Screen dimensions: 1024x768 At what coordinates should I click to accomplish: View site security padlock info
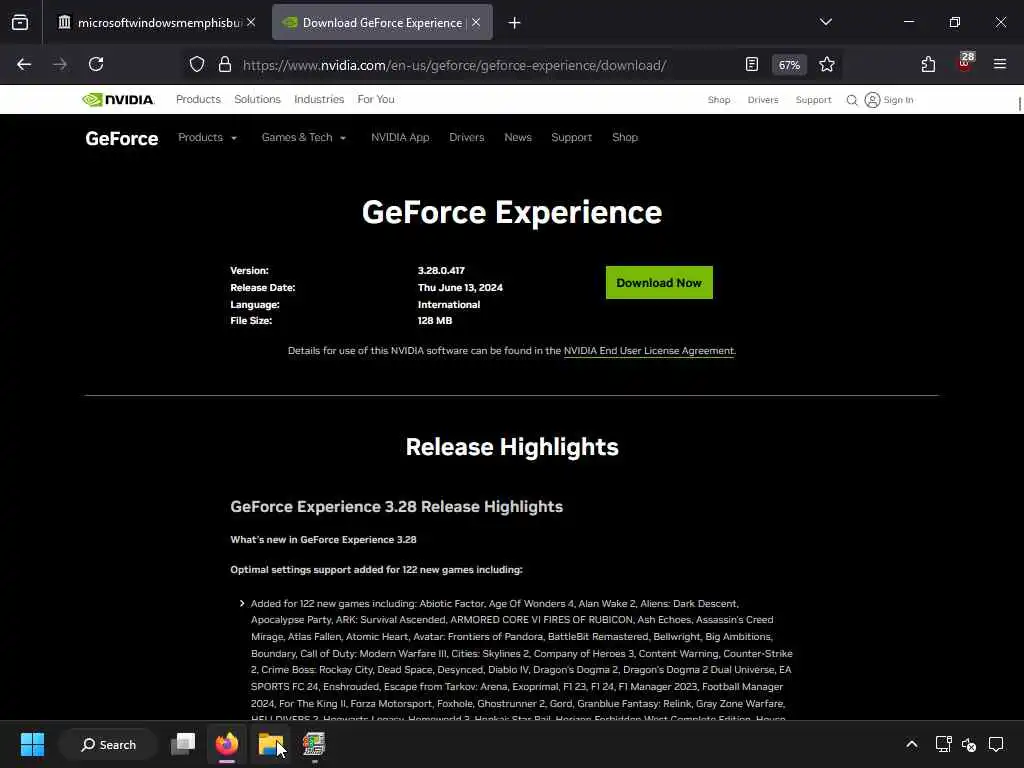click(x=225, y=64)
